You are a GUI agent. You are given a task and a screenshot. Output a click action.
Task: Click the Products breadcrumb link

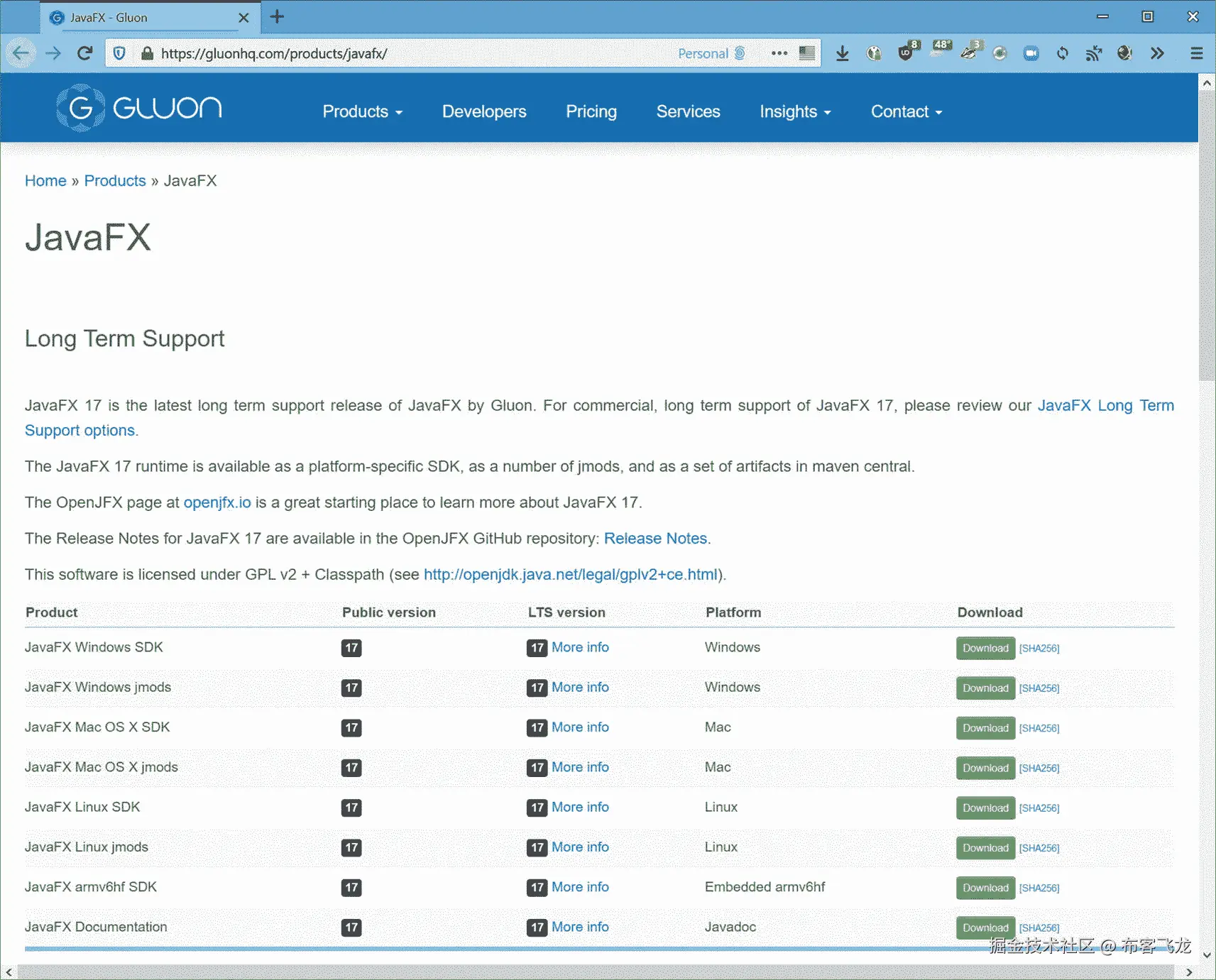(x=115, y=181)
